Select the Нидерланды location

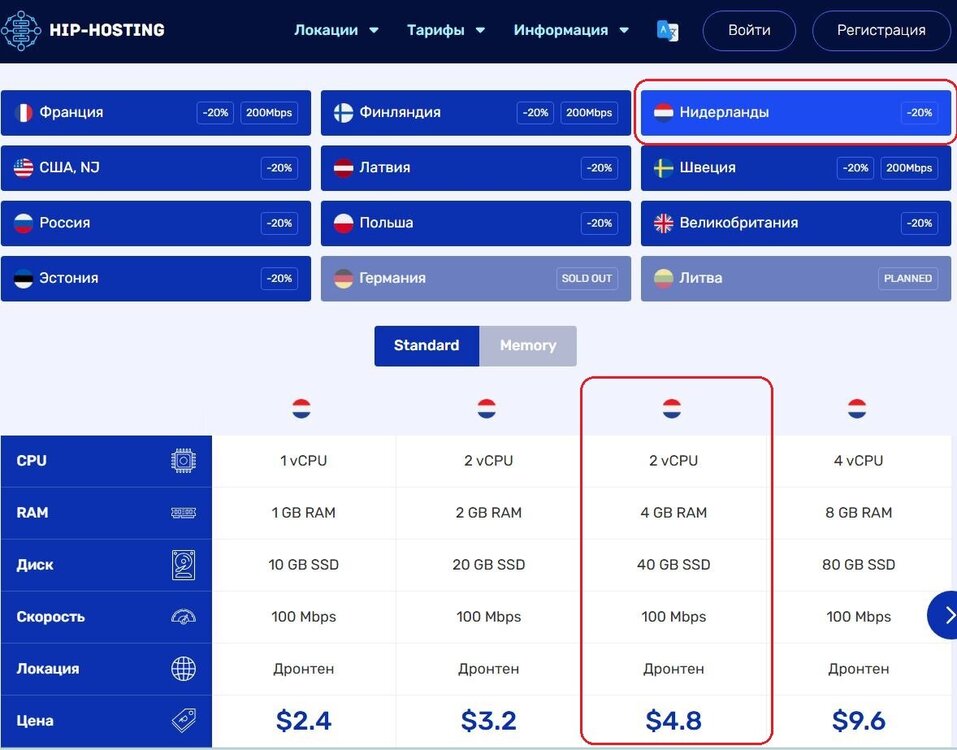pyautogui.click(x=796, y=113)
